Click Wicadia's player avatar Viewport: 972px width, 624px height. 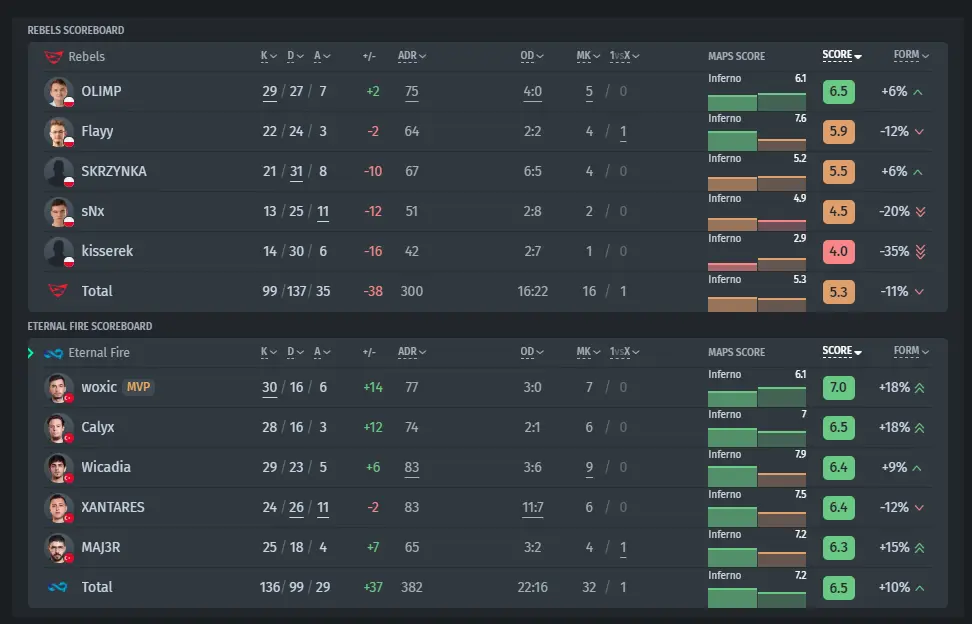(59, 467)
